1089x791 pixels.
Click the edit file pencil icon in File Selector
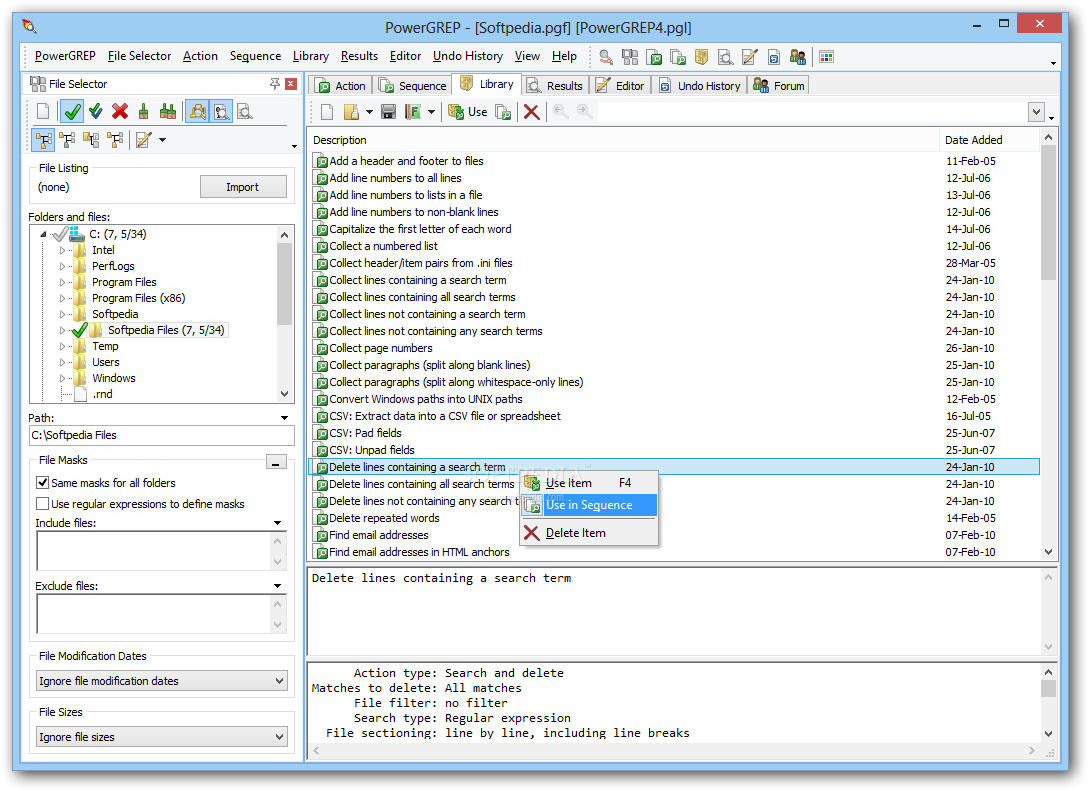pyautogui.click(x=144, y=140)
